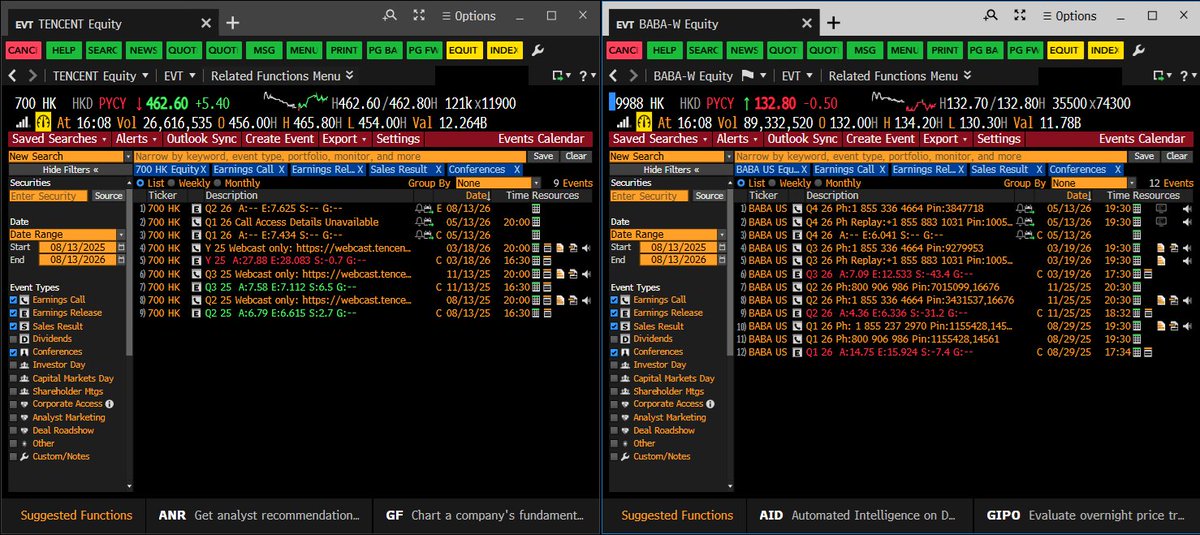Open Saved Searches dropdown in TENCENT window
Screen dimensions: 1200x535
click(61, 139)
